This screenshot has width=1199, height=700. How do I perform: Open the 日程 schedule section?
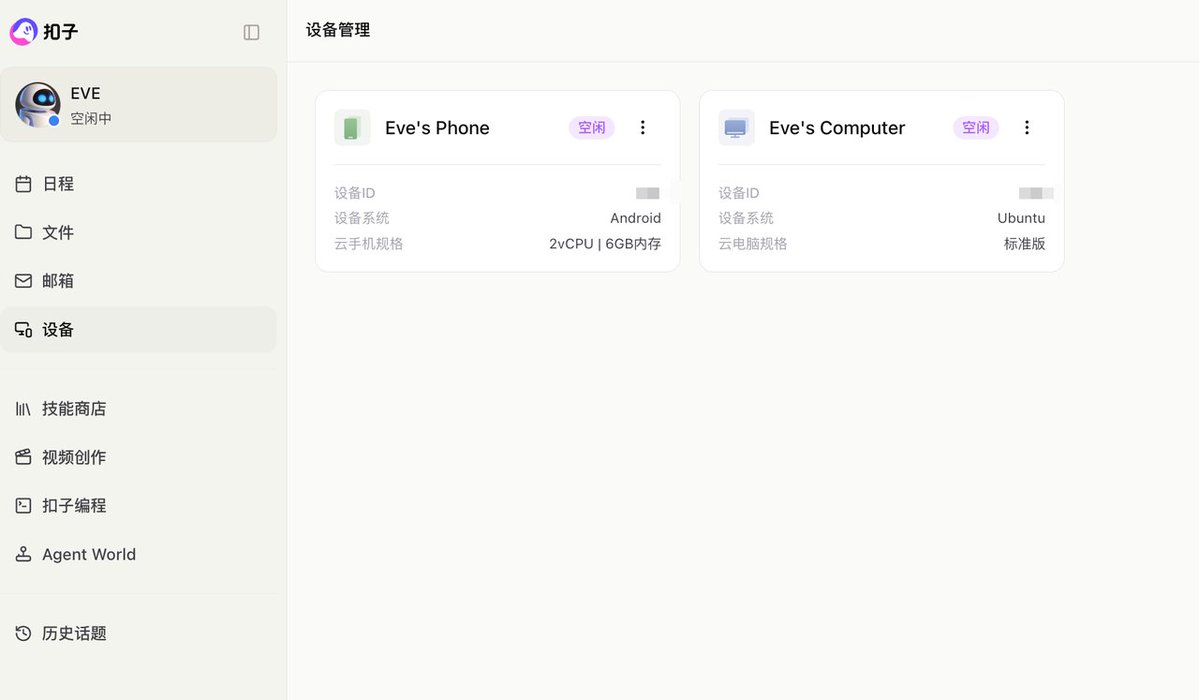click(57, 183)
